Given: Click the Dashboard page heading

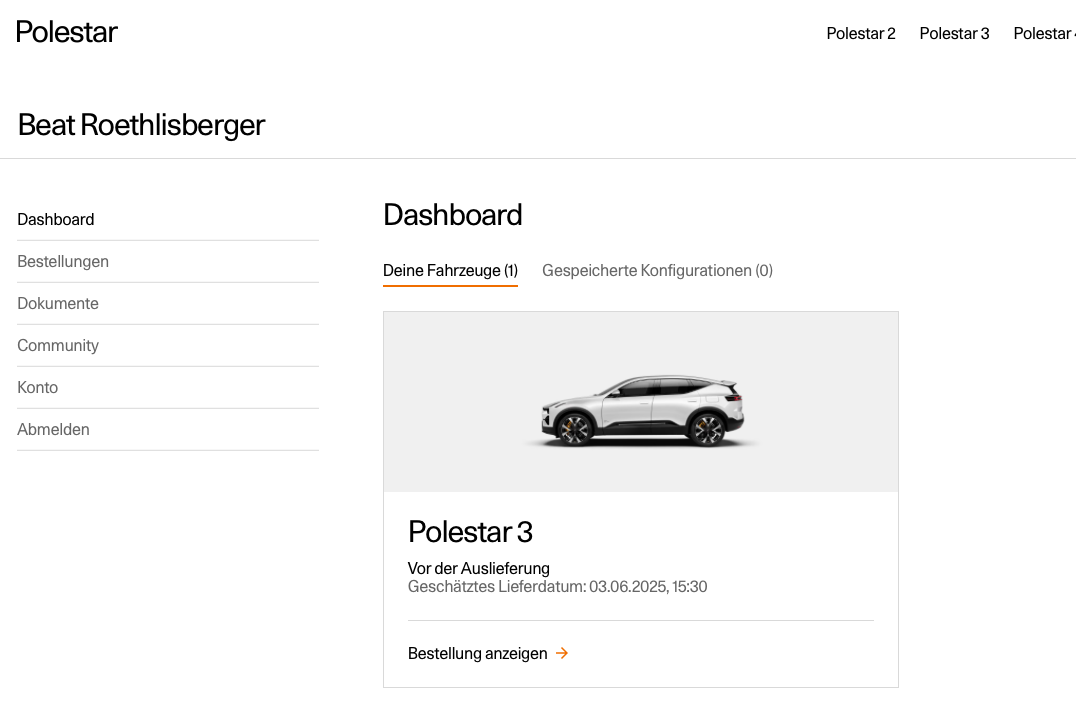Looking at the screenshot, I should click(x=452, y=215).
